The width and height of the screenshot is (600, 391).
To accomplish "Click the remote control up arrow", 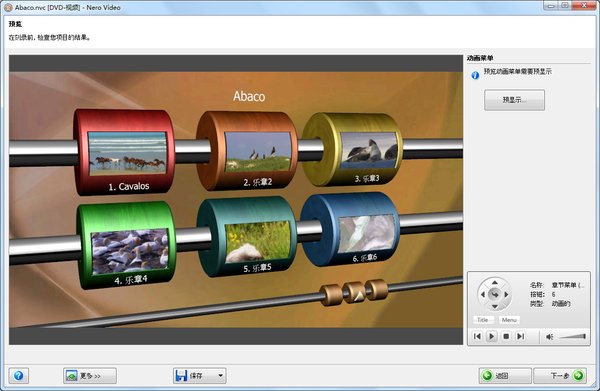I will tap(495, 283).
